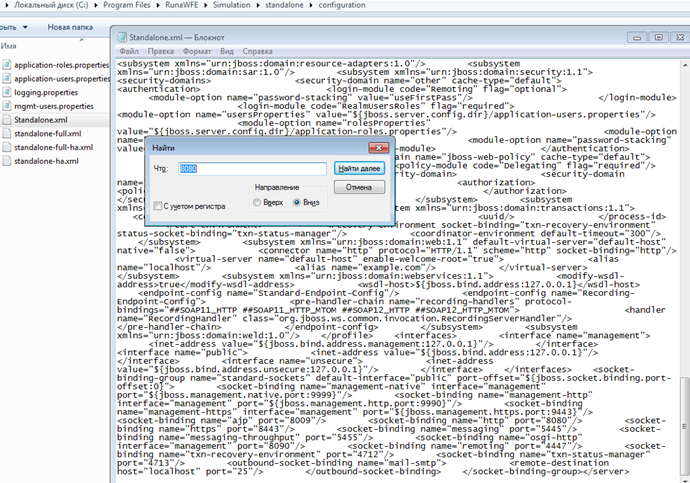Maximize the Notepad window
Viewport: 690px width, 483px height.
(658, 37)
